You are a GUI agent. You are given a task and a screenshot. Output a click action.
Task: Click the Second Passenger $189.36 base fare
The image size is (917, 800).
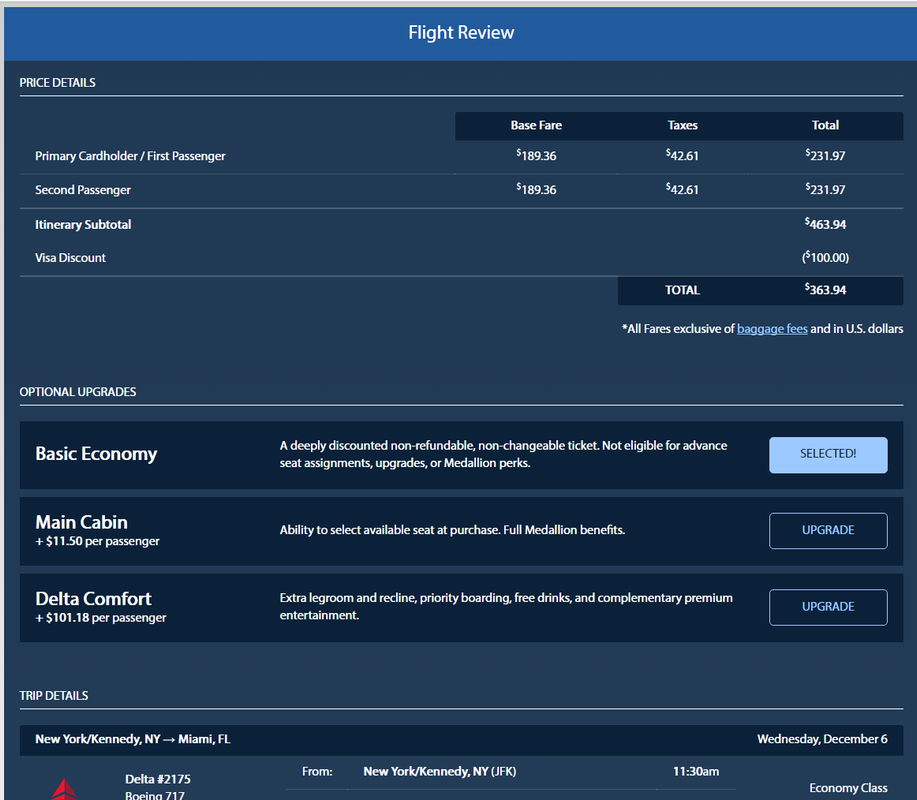[x=536, y=189]
